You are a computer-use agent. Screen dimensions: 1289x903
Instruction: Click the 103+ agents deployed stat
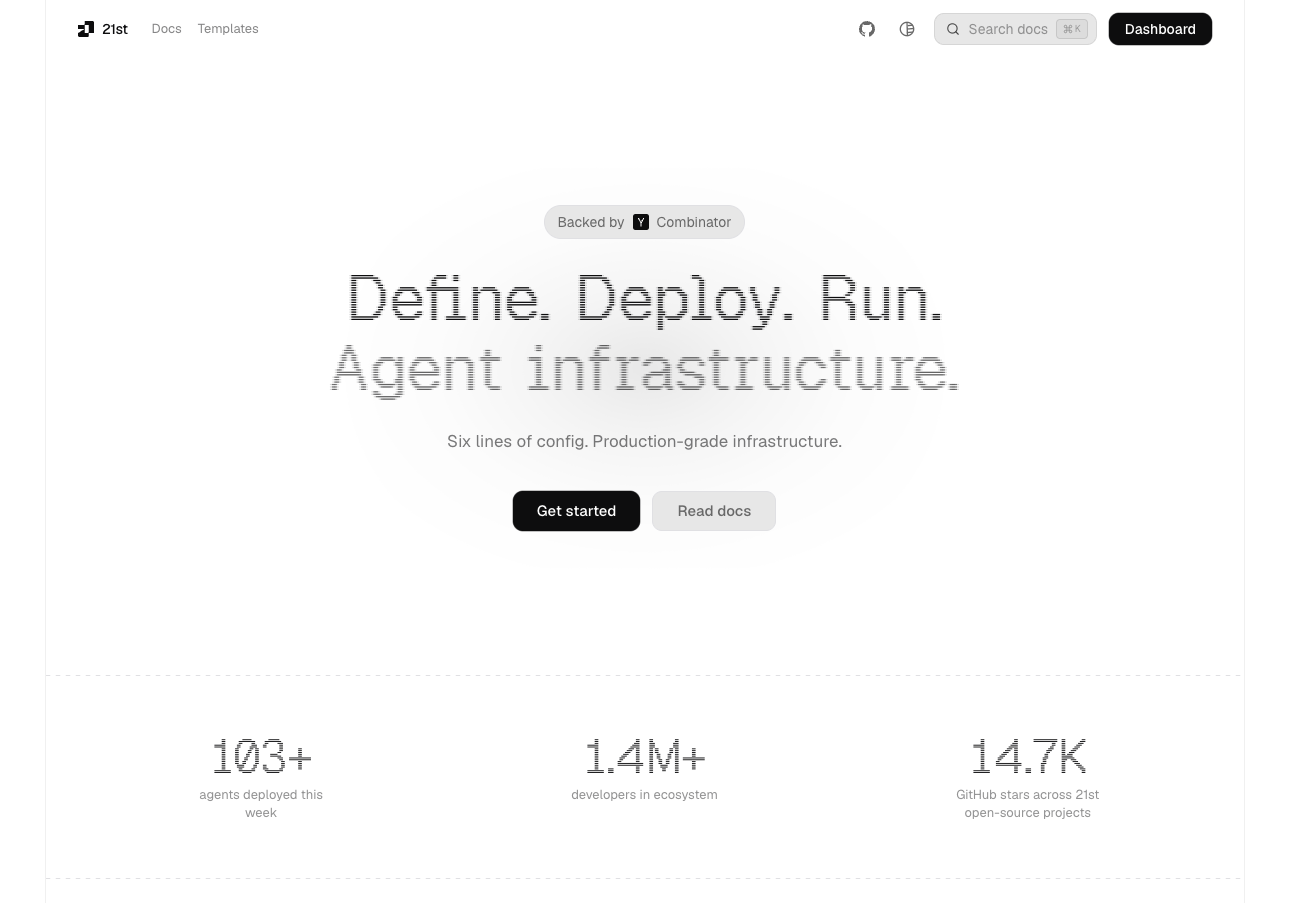[x=261, y=757]
